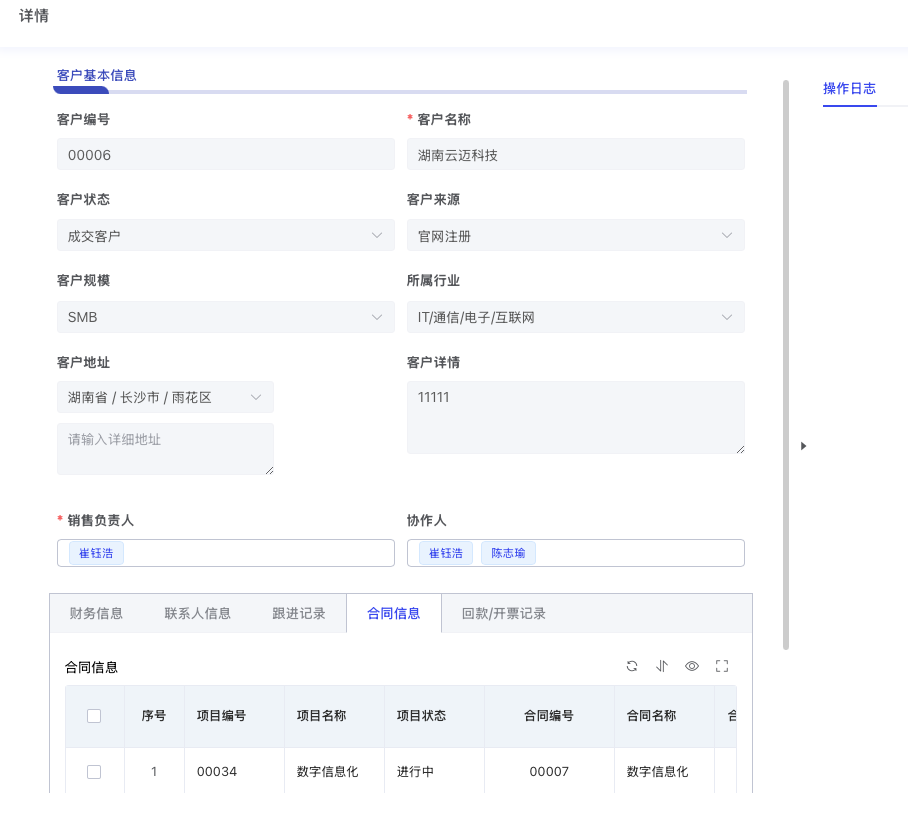Select the 客户基本信息 section tab
This screenshot has height=827, width=908.
point(97,75)
